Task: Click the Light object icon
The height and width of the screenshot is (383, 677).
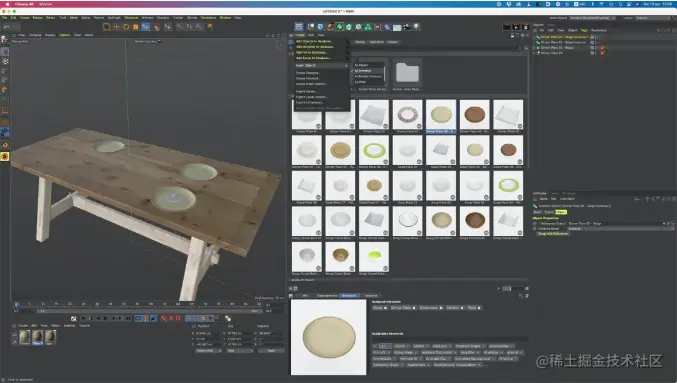Action: 417,27
